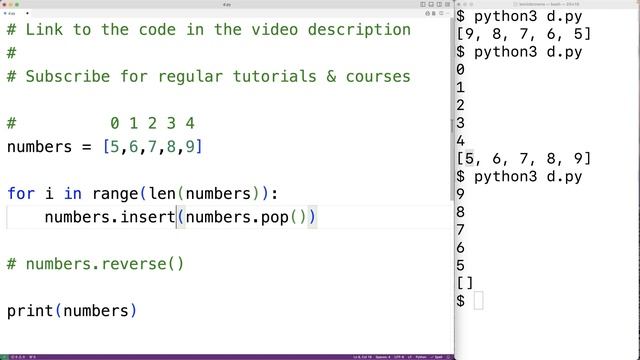
Task: Change indentation via Spaces: 4 status item
Action: [383, 357]
